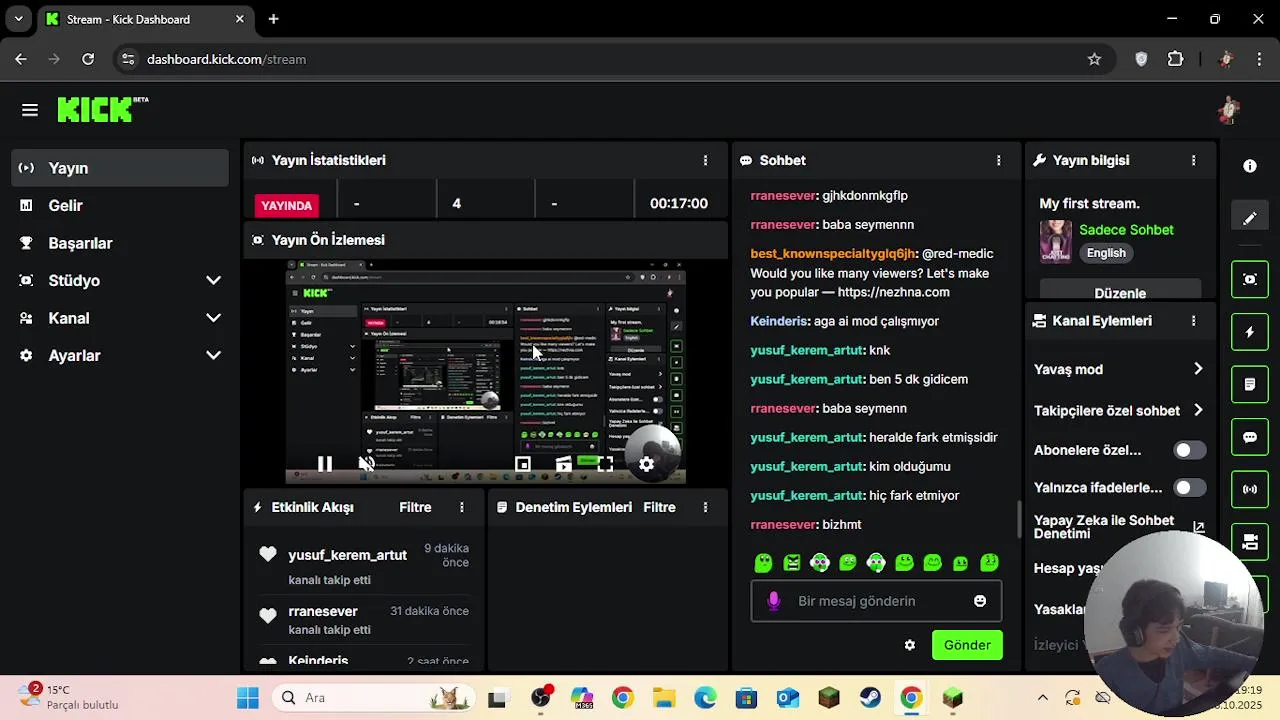Image resolution: width=1280 pixels, height=720 pixels.
Task: Open Filtre in Etkinlik Akışı panel
Action: [x=415, y=507]
